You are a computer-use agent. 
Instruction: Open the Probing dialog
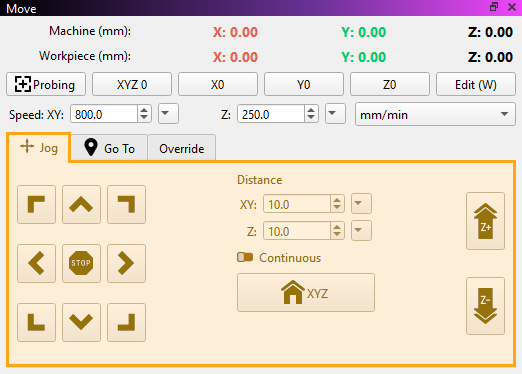click(x=46, y=84)
